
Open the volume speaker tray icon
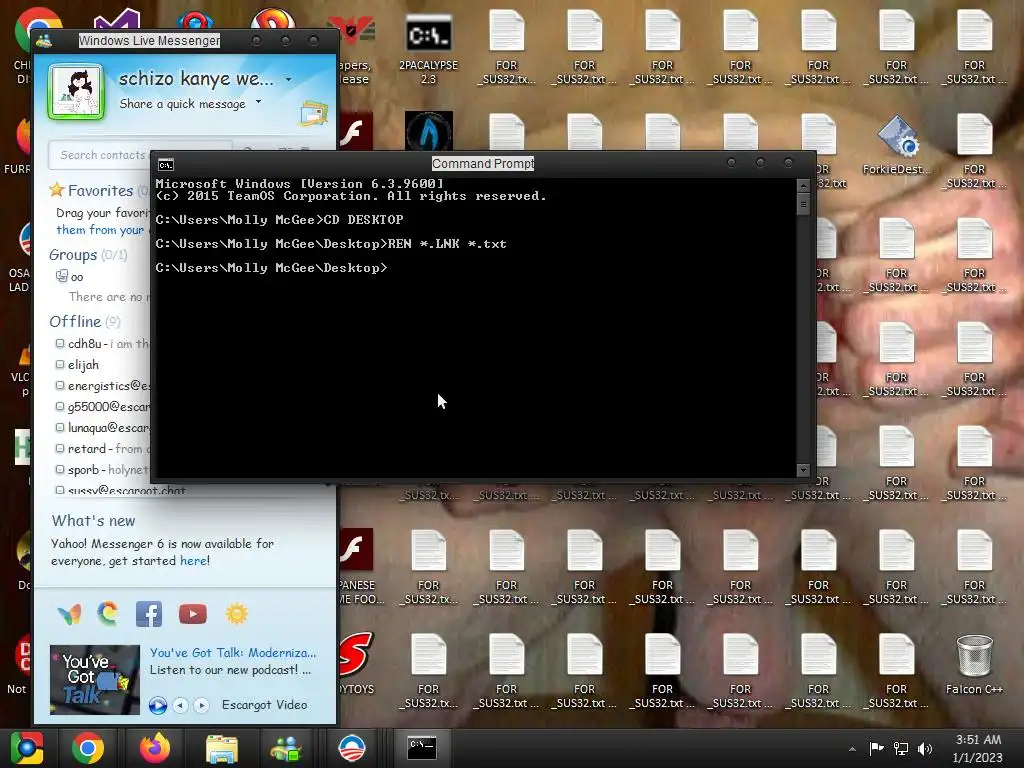(925, 748)
